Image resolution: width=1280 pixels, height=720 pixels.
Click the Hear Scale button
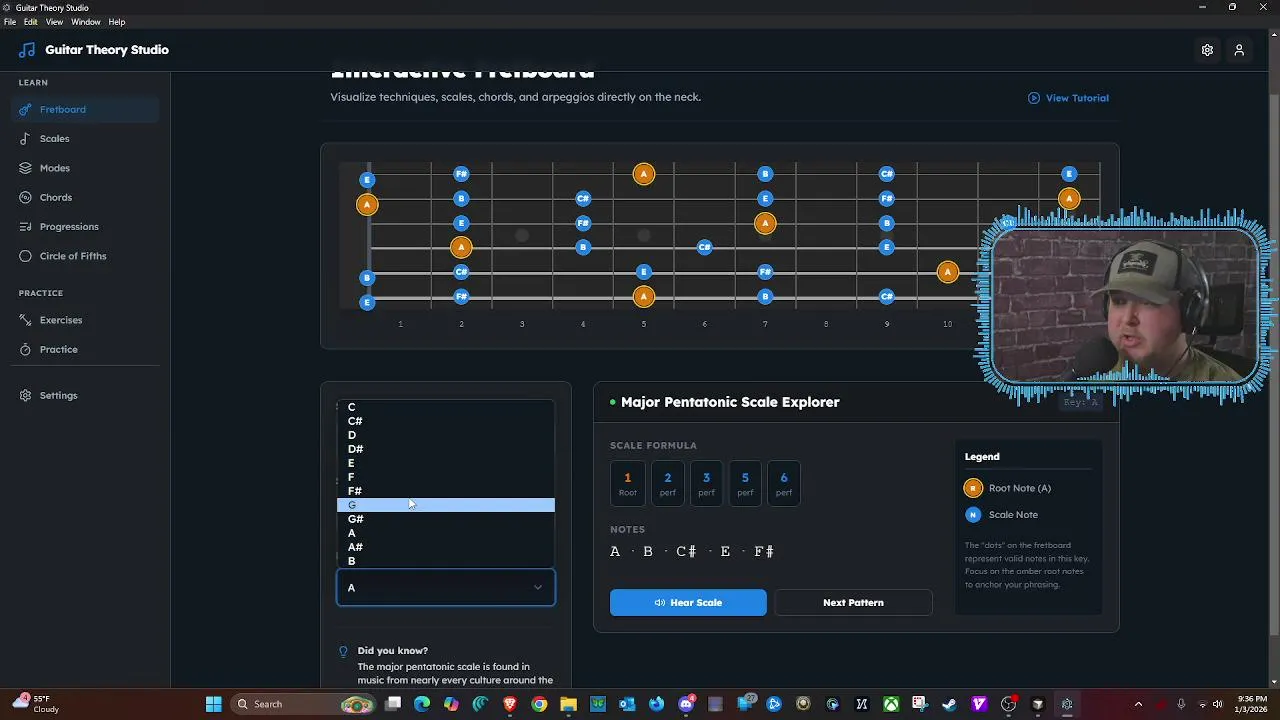[x=688, y=603]
